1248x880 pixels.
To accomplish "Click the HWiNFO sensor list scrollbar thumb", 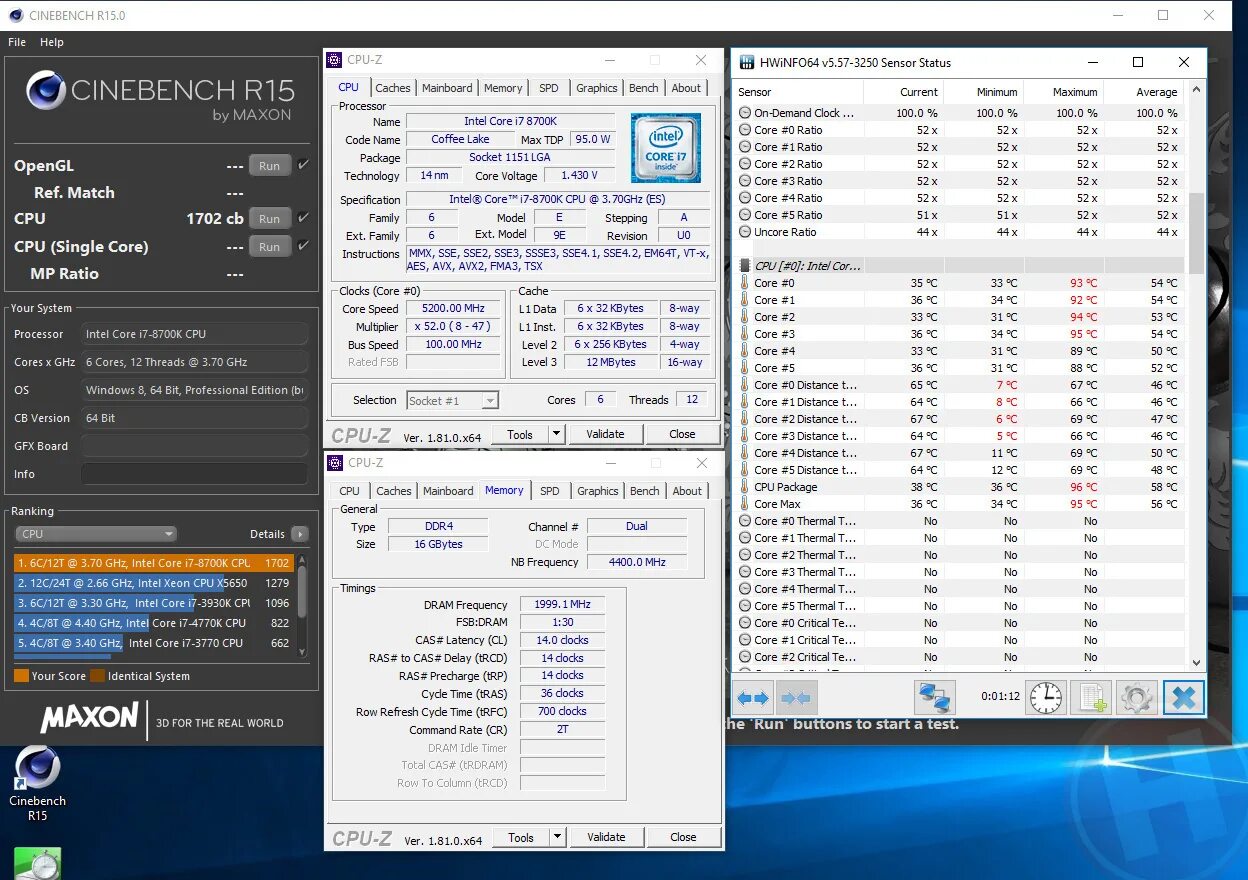I will pos(1196,233).
